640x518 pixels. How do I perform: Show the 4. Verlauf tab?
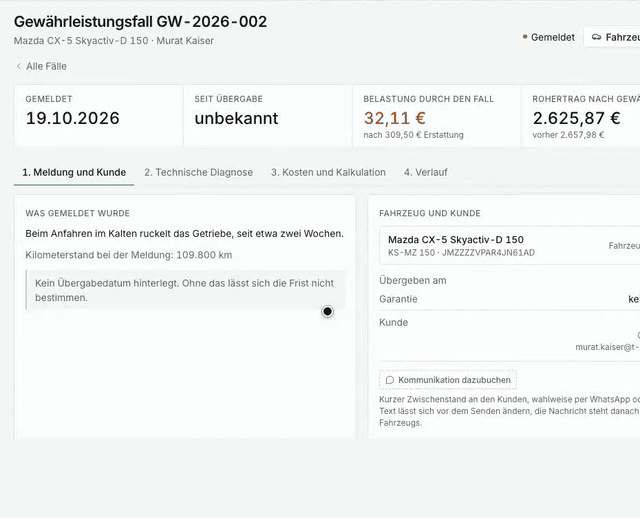pos(426,172)
